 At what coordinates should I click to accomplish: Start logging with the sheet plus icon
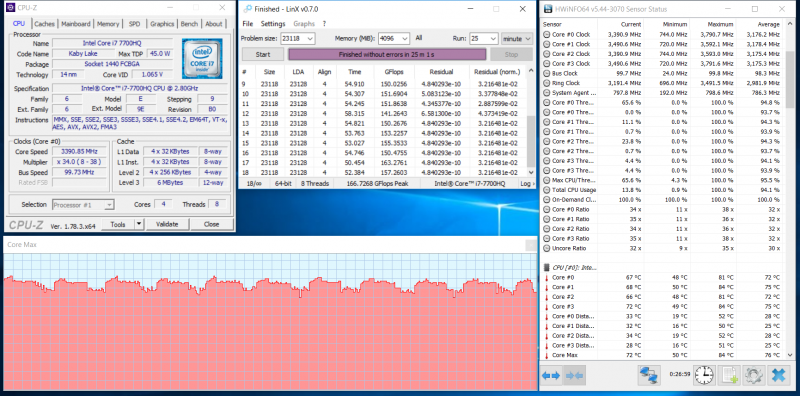(729, 376)
